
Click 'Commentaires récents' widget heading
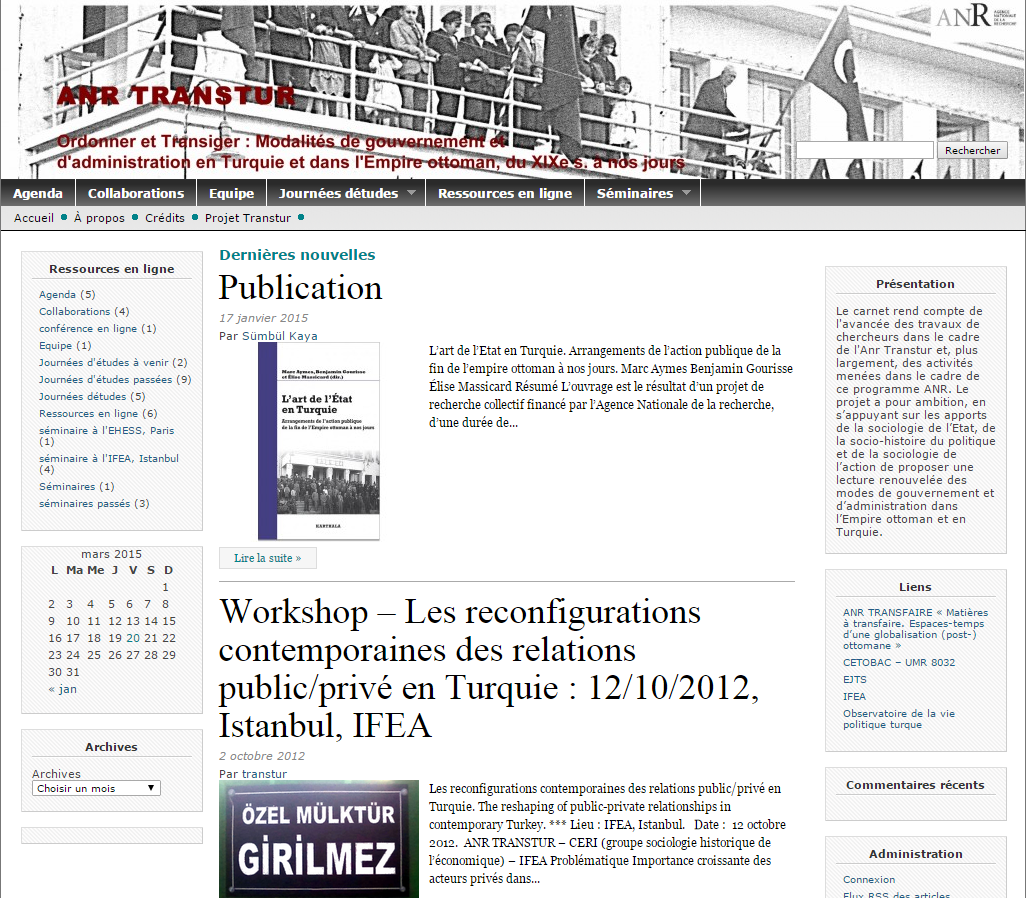click(x=915, y=785)
